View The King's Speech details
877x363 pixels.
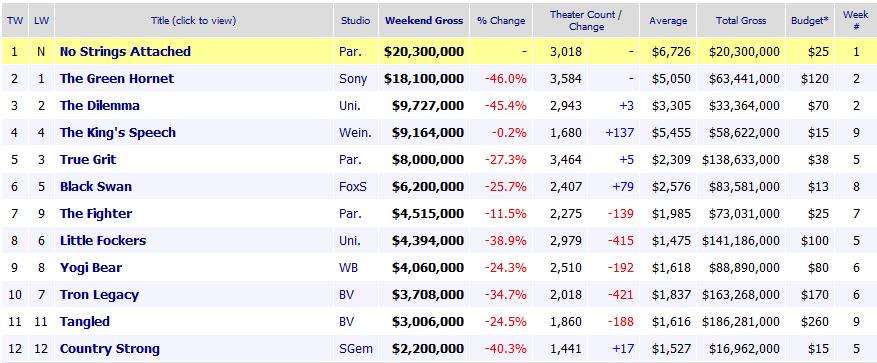[117, 133]
